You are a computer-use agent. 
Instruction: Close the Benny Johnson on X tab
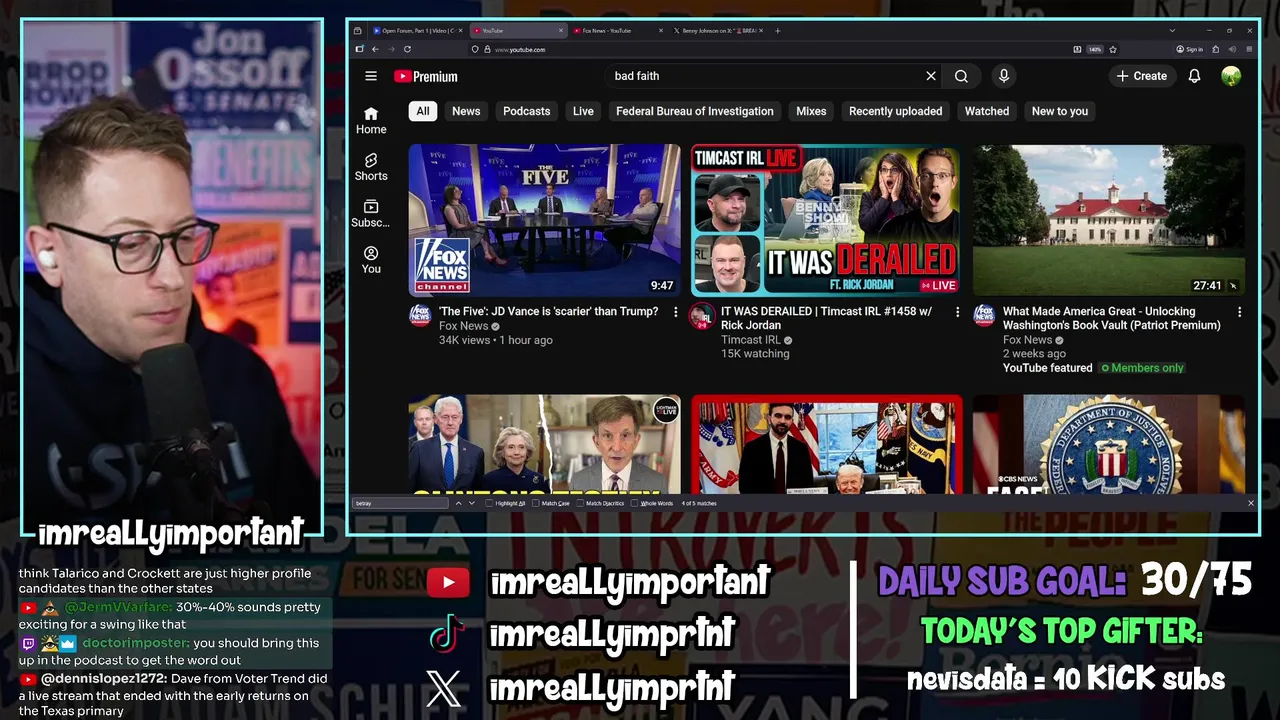pos(761,31)
